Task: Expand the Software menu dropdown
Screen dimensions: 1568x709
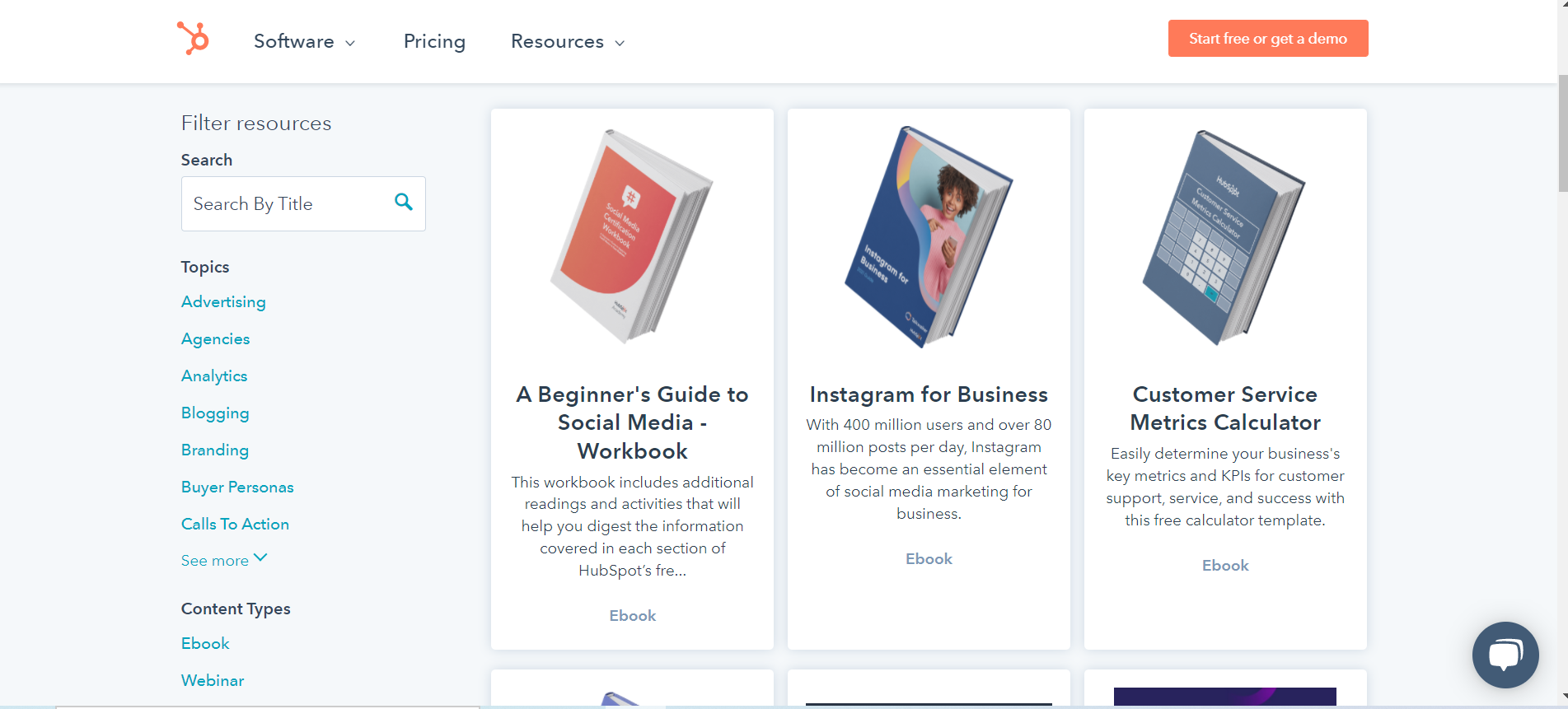Action: (x=304, y=41)
